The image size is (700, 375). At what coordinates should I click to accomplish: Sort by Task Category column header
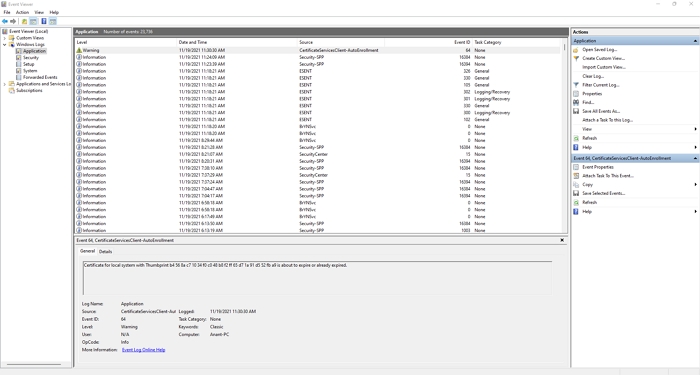pos(516,42)
